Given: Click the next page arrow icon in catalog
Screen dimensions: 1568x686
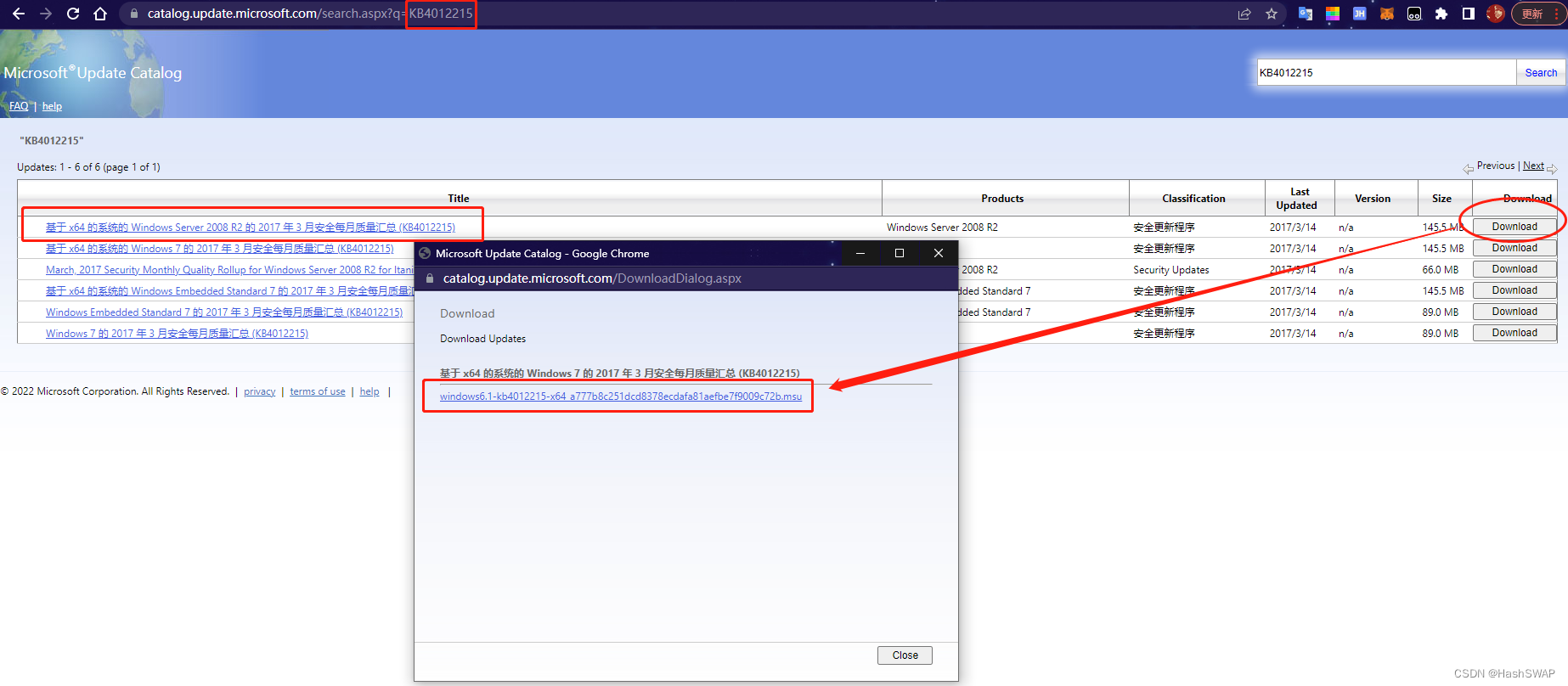Looking at the screenshot, I should [1552, 168].
